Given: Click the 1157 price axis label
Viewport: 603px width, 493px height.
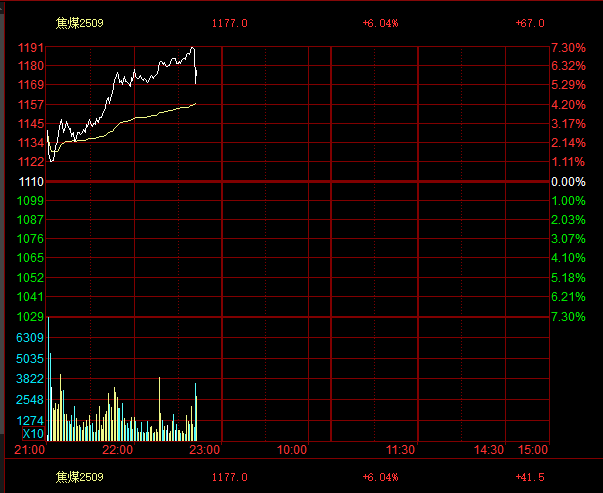Looking at the screenshot, I should point(31,105).
